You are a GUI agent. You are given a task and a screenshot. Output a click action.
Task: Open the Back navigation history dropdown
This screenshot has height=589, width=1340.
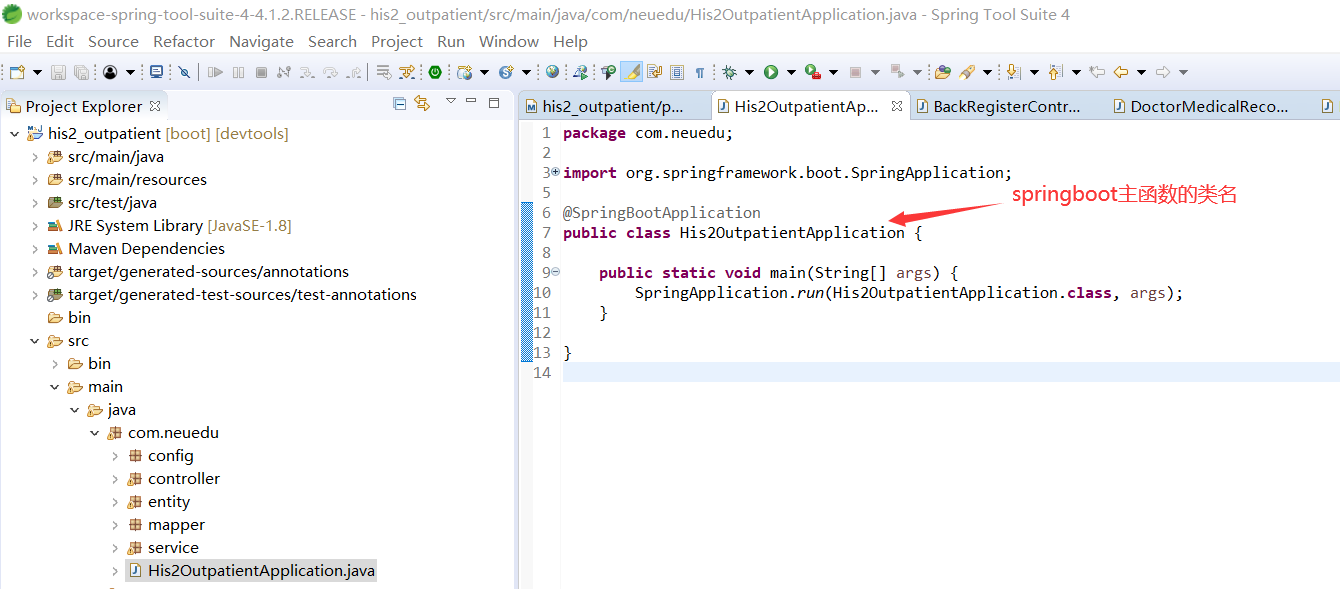click(1141, 72)
